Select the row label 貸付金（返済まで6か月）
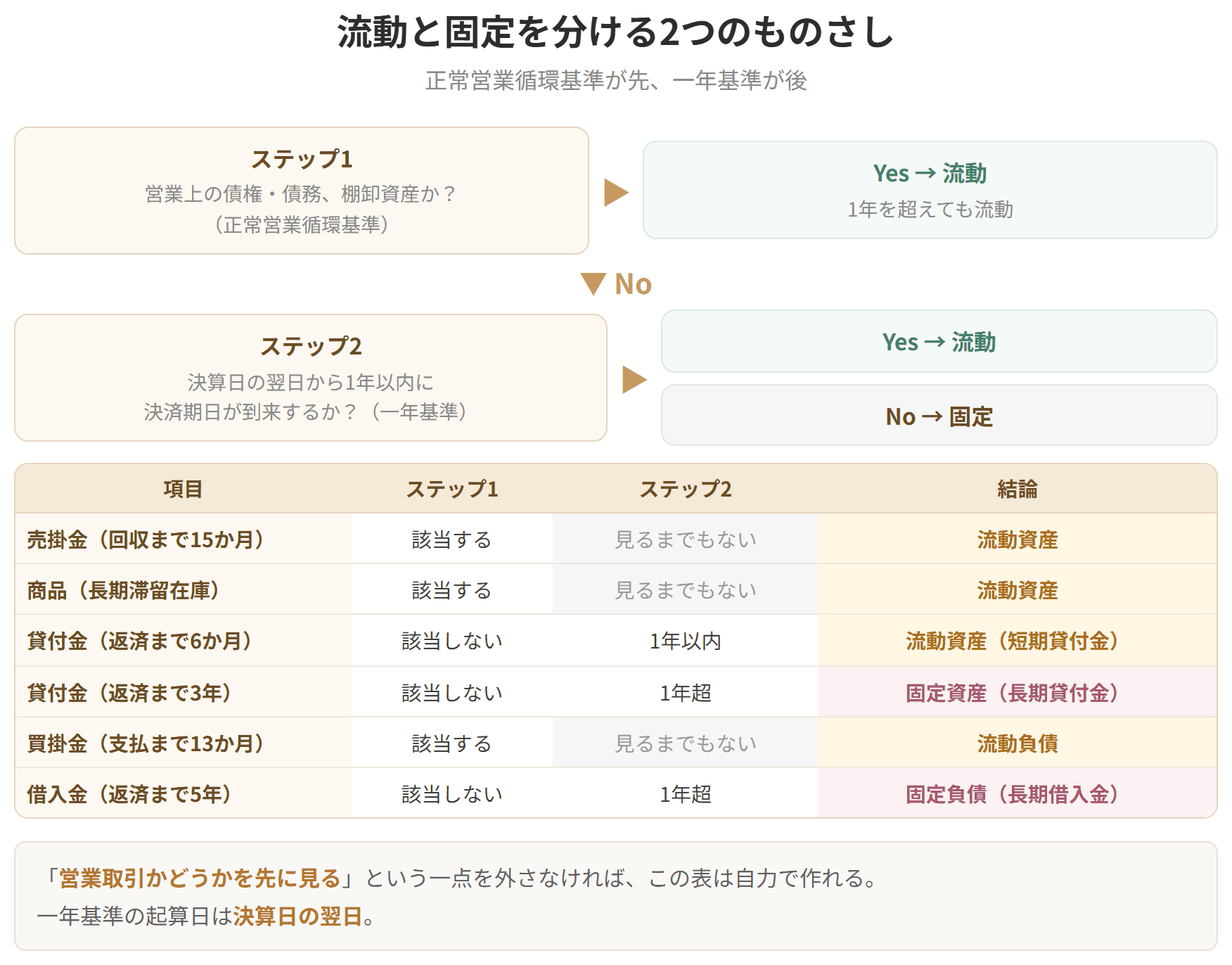 pos(140,641)
